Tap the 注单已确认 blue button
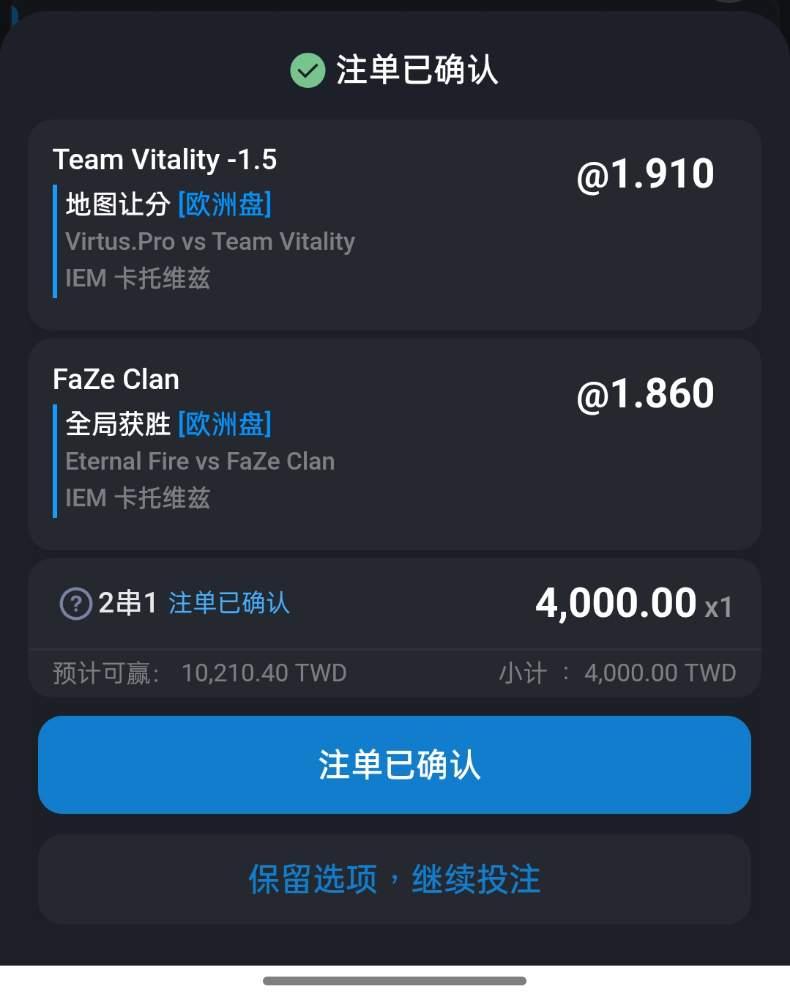The image size is (790, 1000). [394, 765]
